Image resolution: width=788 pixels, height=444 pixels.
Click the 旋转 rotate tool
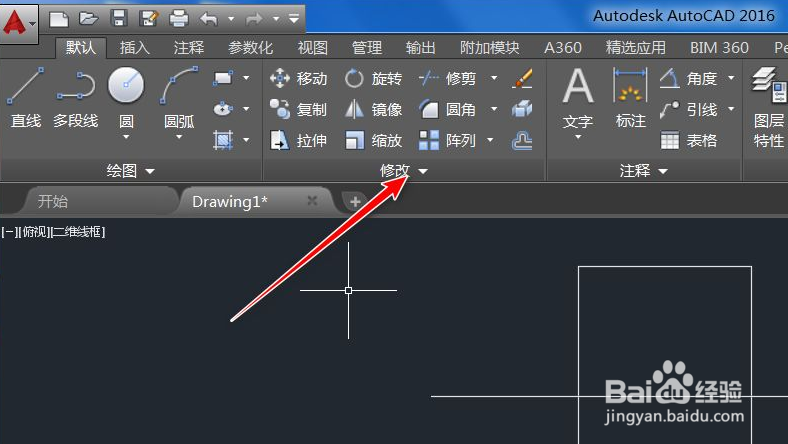tap(373, 78)
